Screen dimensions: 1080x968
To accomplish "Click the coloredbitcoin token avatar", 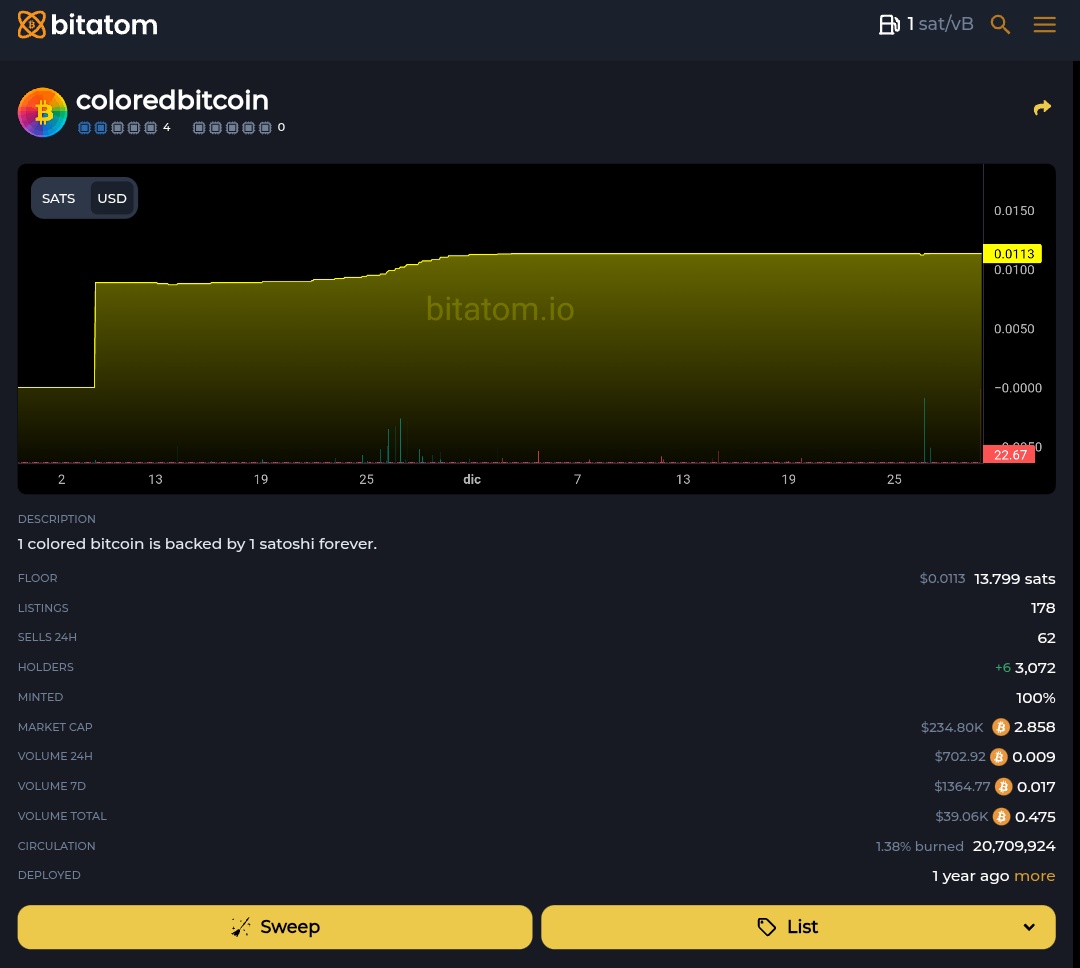I will coord(43,112).
